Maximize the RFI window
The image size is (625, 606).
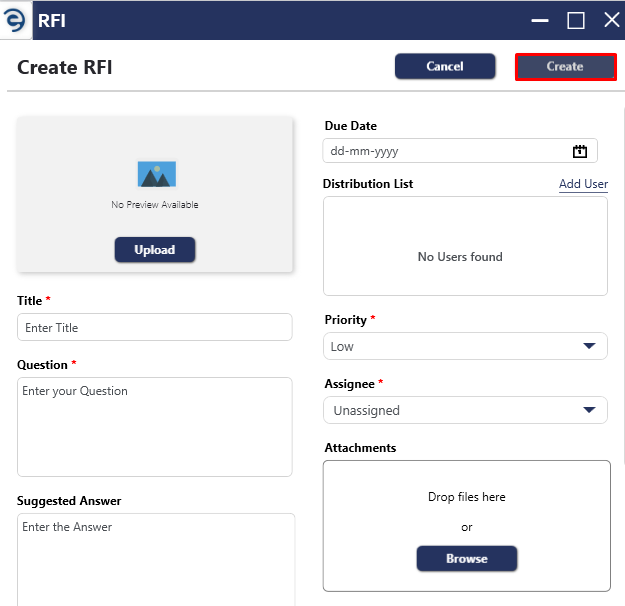(x=576, y=20)
